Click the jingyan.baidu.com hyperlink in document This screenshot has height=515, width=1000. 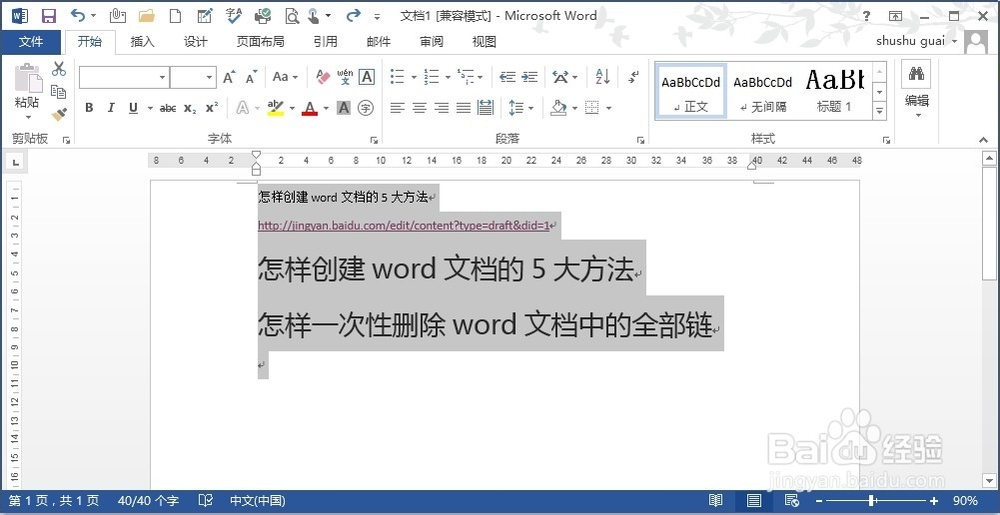tap(404, 226)
